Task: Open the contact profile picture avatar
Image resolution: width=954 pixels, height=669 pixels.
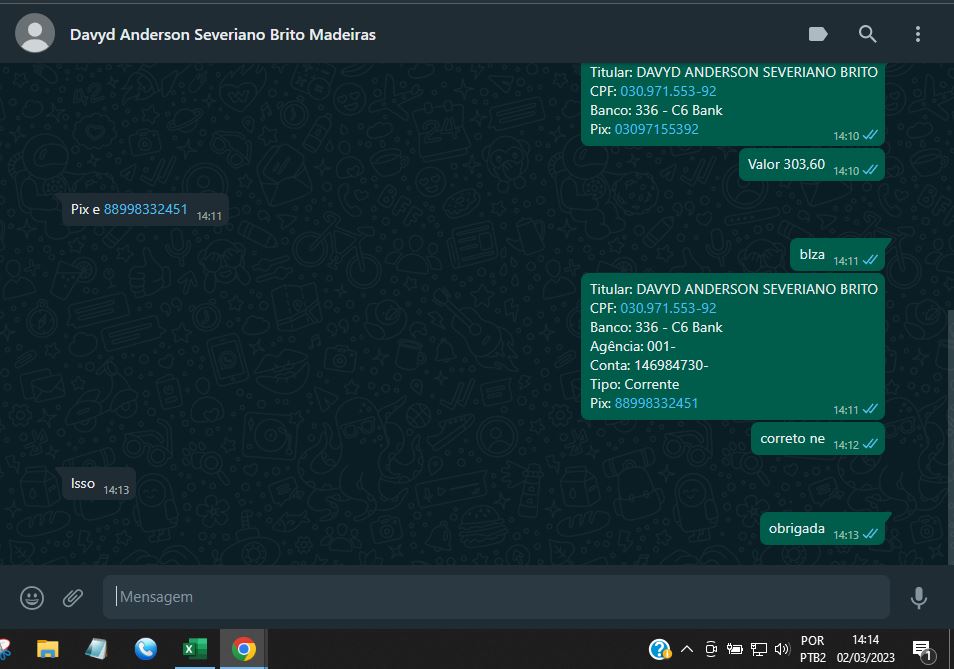Action: 35,34
